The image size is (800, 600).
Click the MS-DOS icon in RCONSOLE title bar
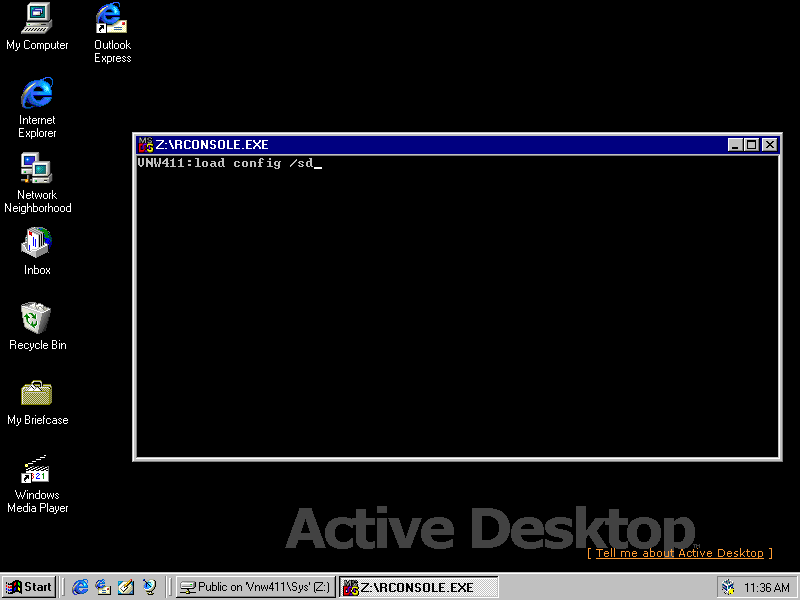tap(145, 144)
